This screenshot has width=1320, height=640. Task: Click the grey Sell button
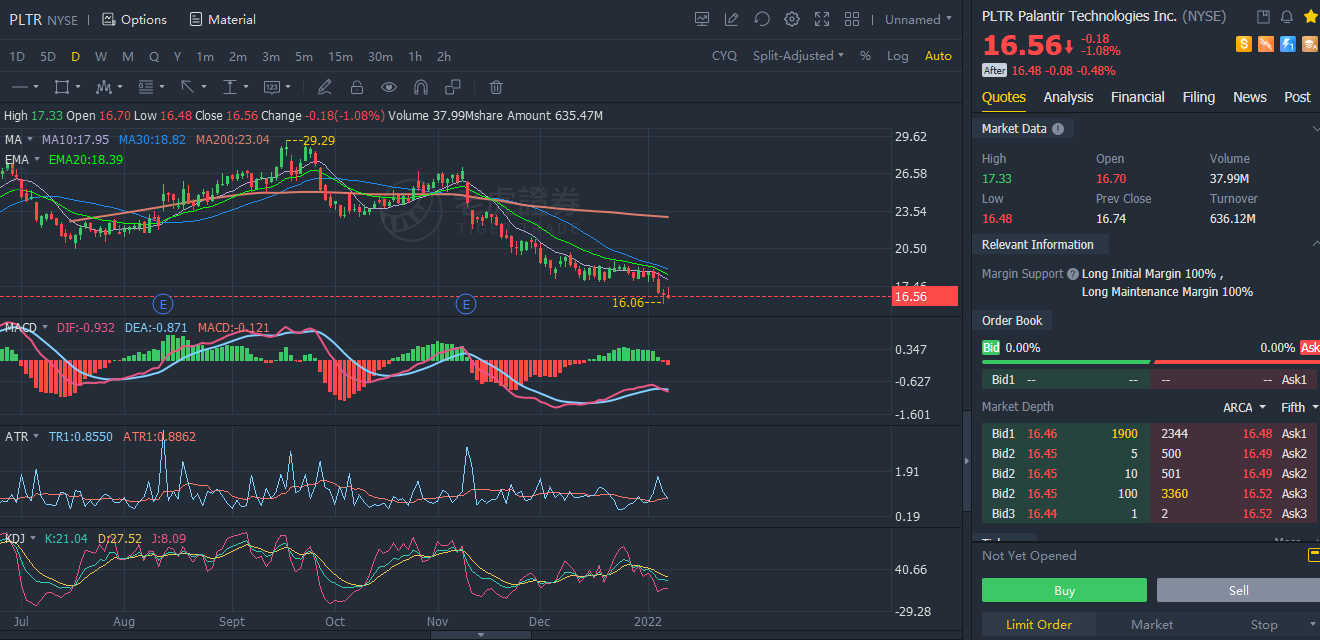(1238, 590)
